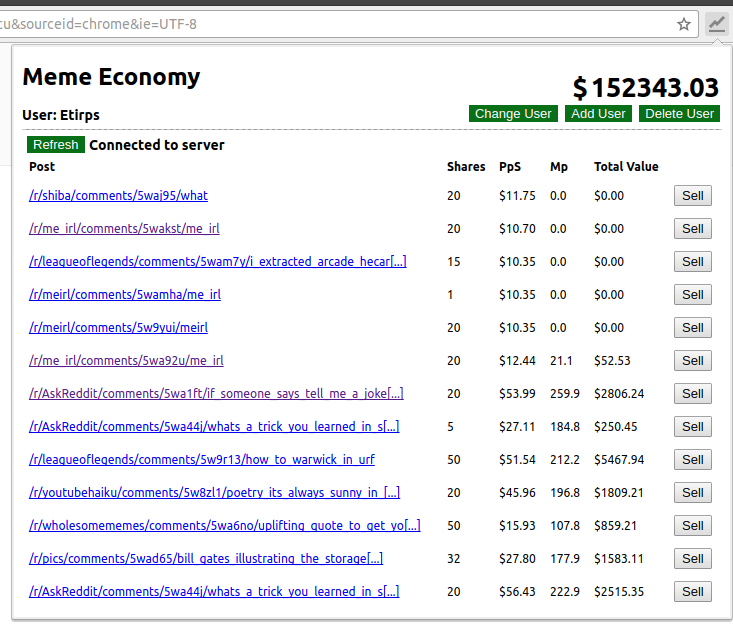The image size is (733, 634).
Task: Click the 107.8 Mp value
Action: coord(565,526)
